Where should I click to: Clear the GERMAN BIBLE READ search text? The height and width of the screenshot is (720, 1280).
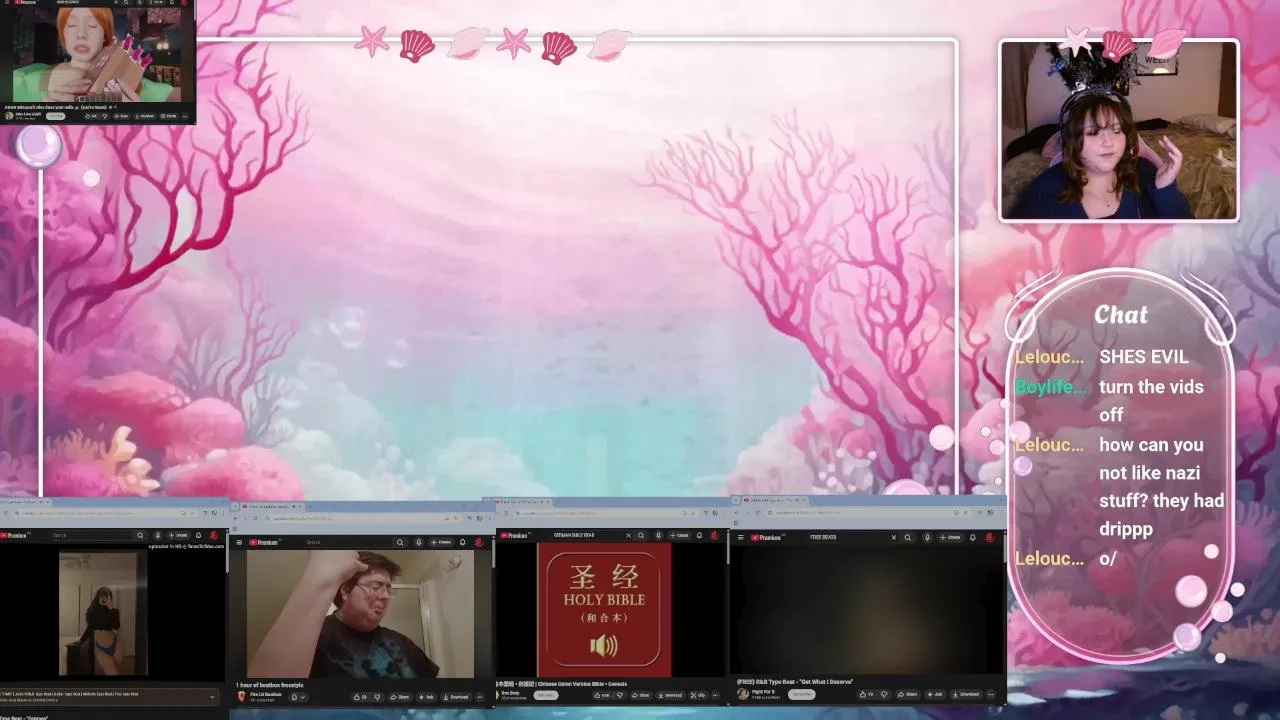click(x=628, y=535)
